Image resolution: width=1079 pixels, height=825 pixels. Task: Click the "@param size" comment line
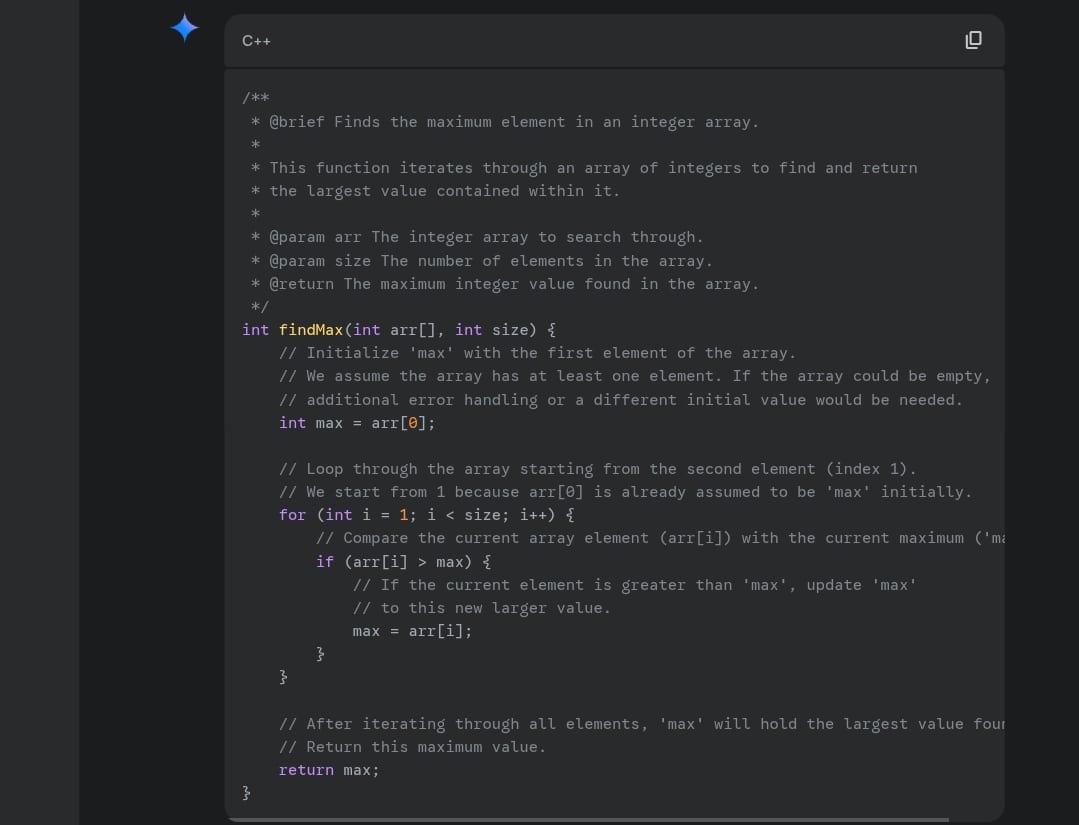pos(490,261)
